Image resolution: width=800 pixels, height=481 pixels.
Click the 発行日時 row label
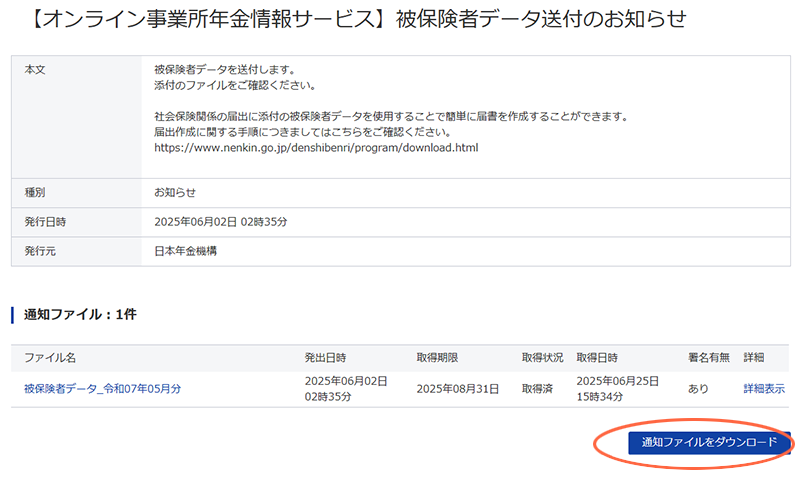pyautogui.click(x=45, y=222)
